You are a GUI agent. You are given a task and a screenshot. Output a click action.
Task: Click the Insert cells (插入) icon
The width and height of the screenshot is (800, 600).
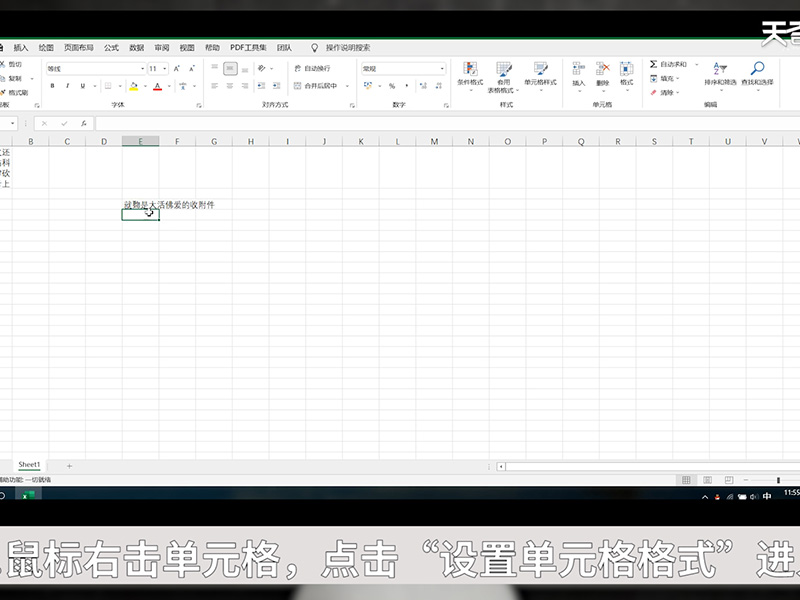(578, 68)
